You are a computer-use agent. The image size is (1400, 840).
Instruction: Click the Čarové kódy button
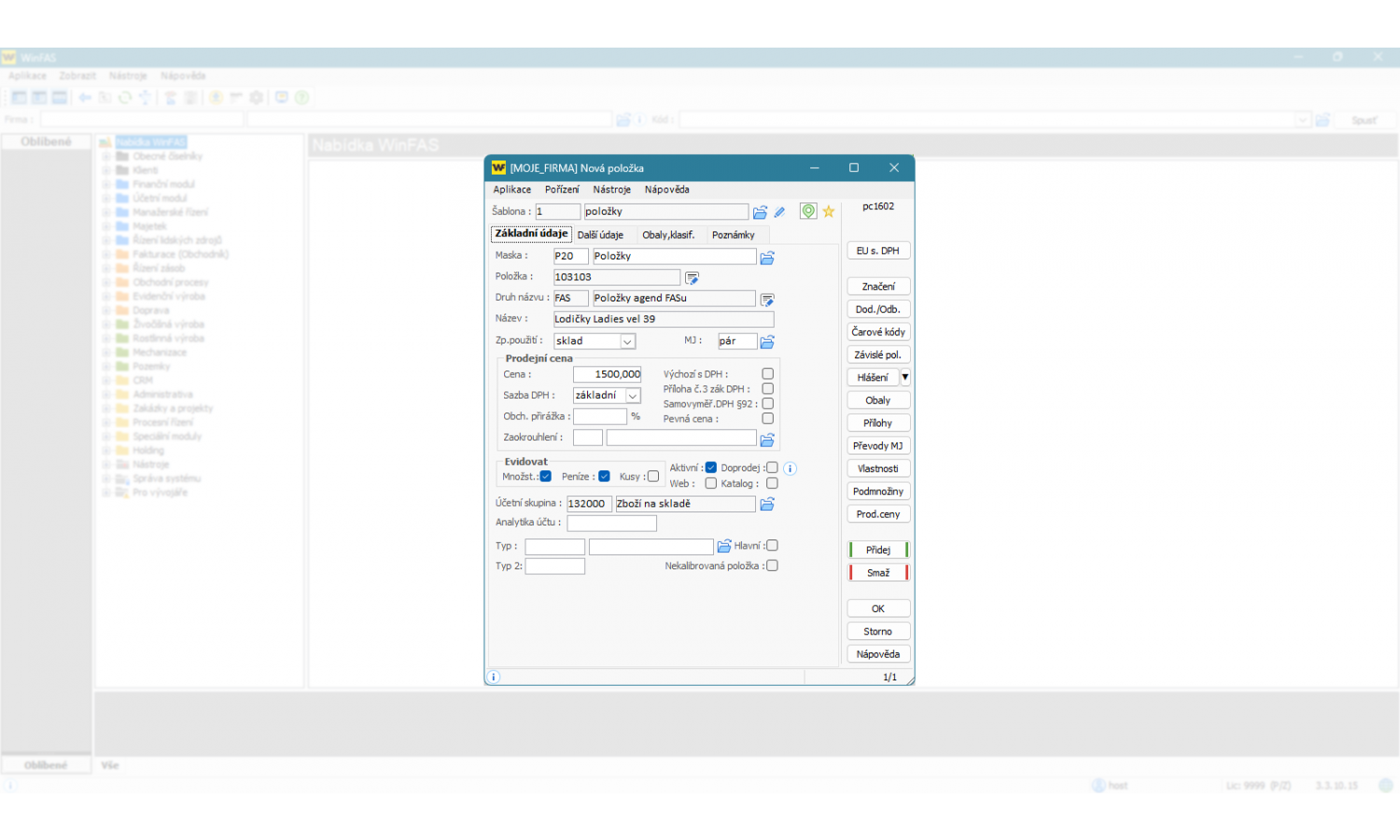877,332
